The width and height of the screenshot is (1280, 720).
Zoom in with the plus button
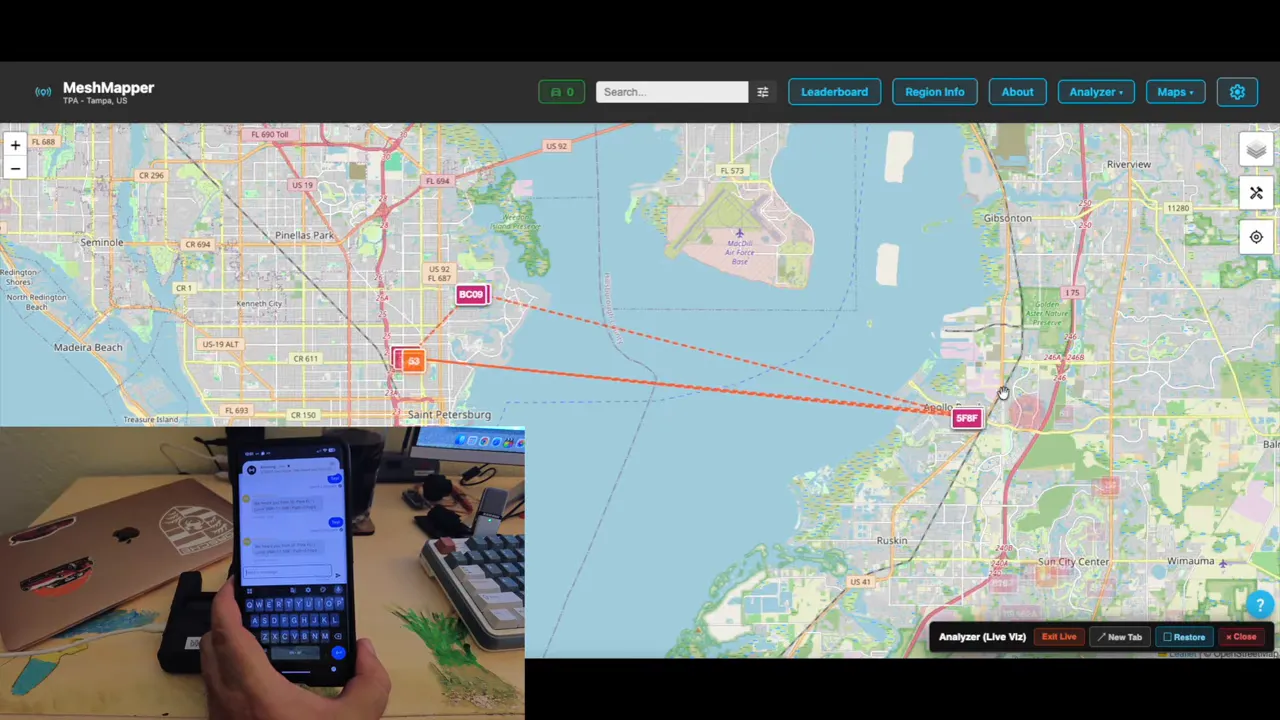pyautogui.click(x=15, y=145)
